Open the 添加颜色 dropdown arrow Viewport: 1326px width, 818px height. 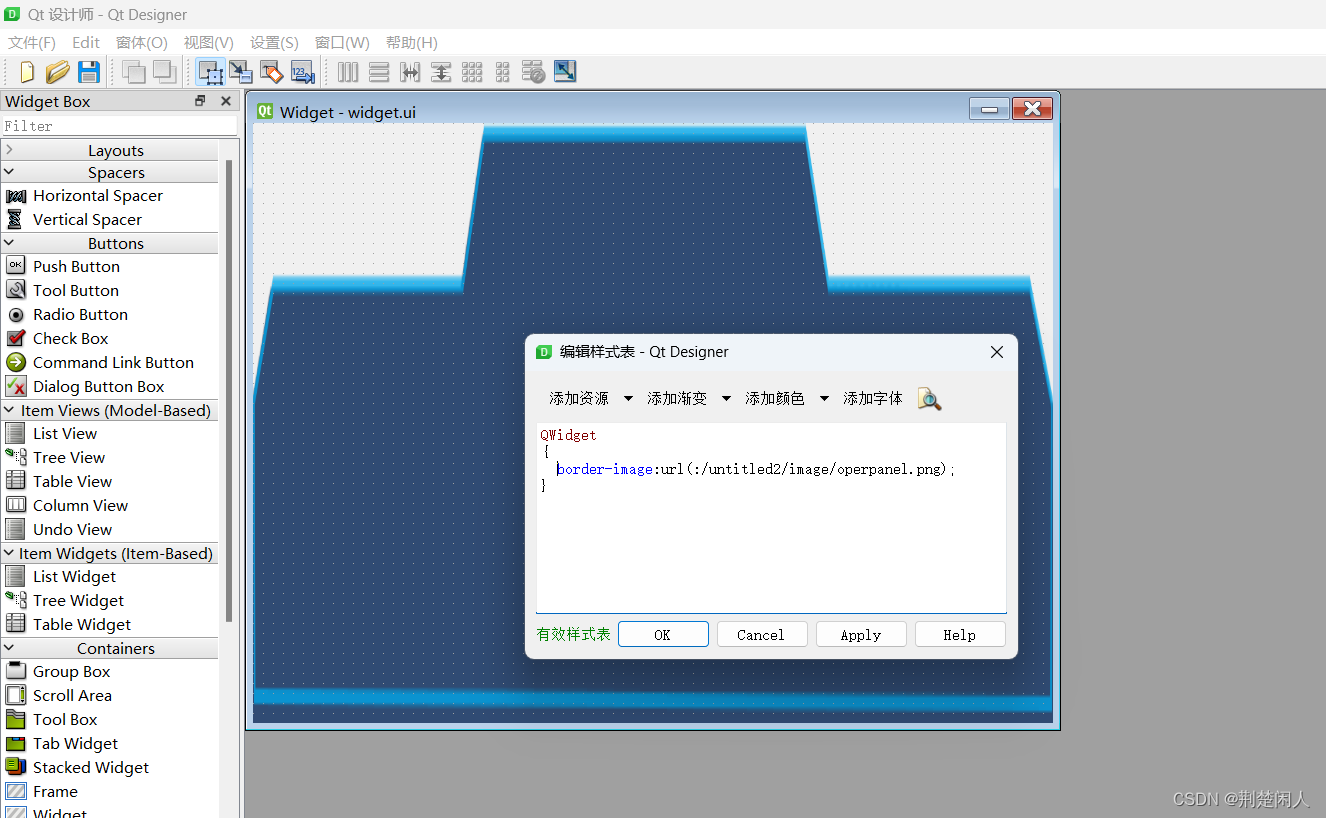[x=824, y=398]
